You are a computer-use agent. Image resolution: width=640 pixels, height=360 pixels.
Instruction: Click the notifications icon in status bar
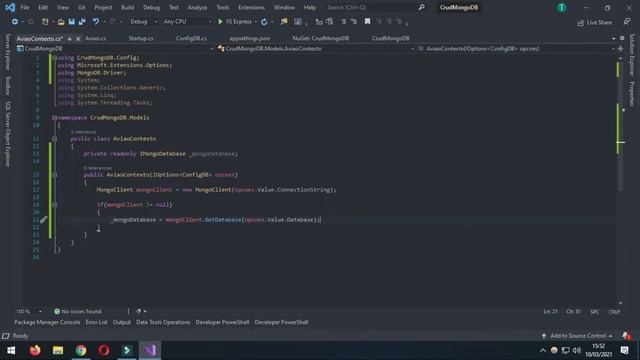[x=627, y=336]
